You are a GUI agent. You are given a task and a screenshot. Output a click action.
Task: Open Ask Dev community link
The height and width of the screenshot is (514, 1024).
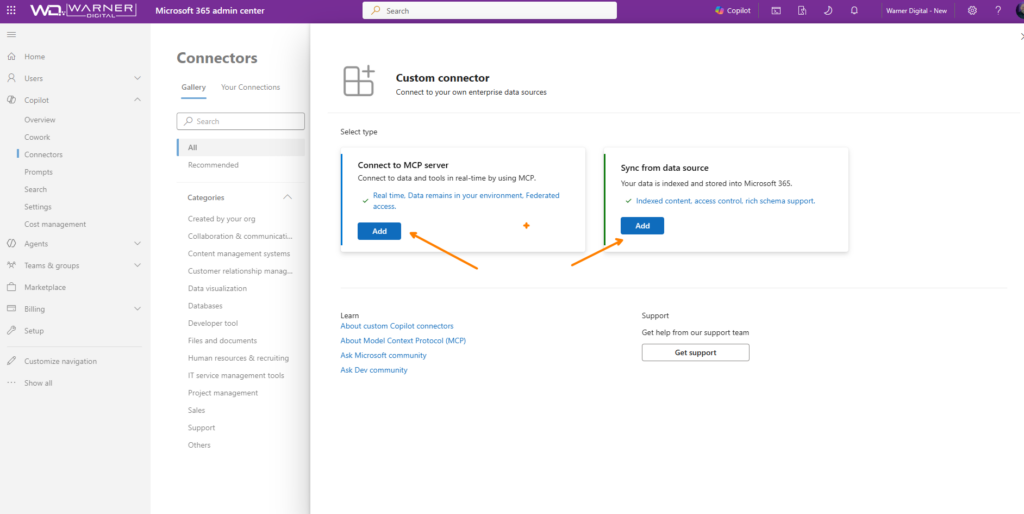pyautogui.click(x=374, y=370)
